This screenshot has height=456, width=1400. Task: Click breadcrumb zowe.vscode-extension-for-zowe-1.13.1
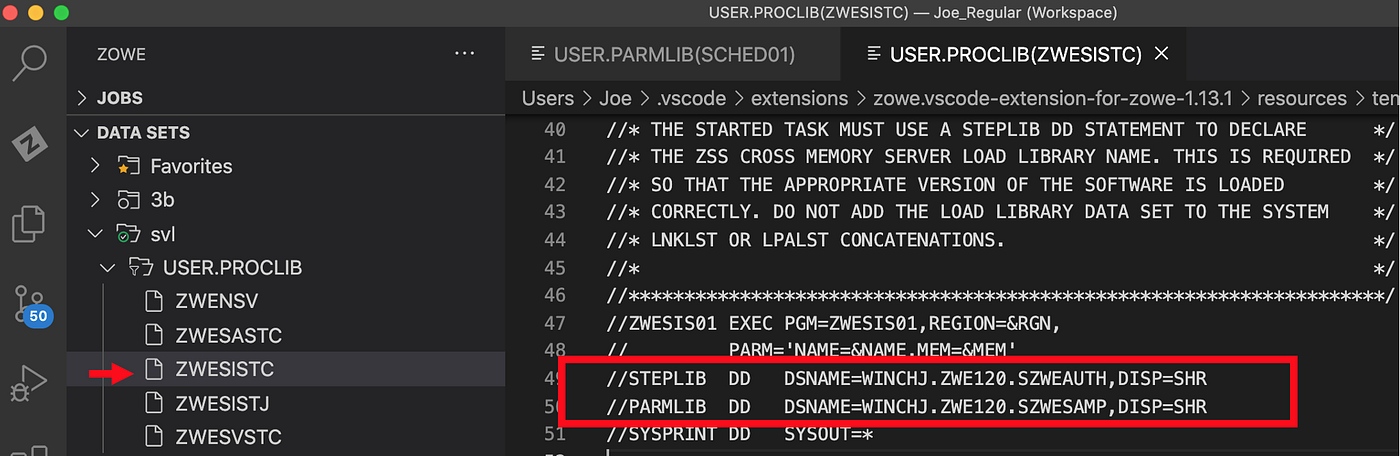point(1052,98)
